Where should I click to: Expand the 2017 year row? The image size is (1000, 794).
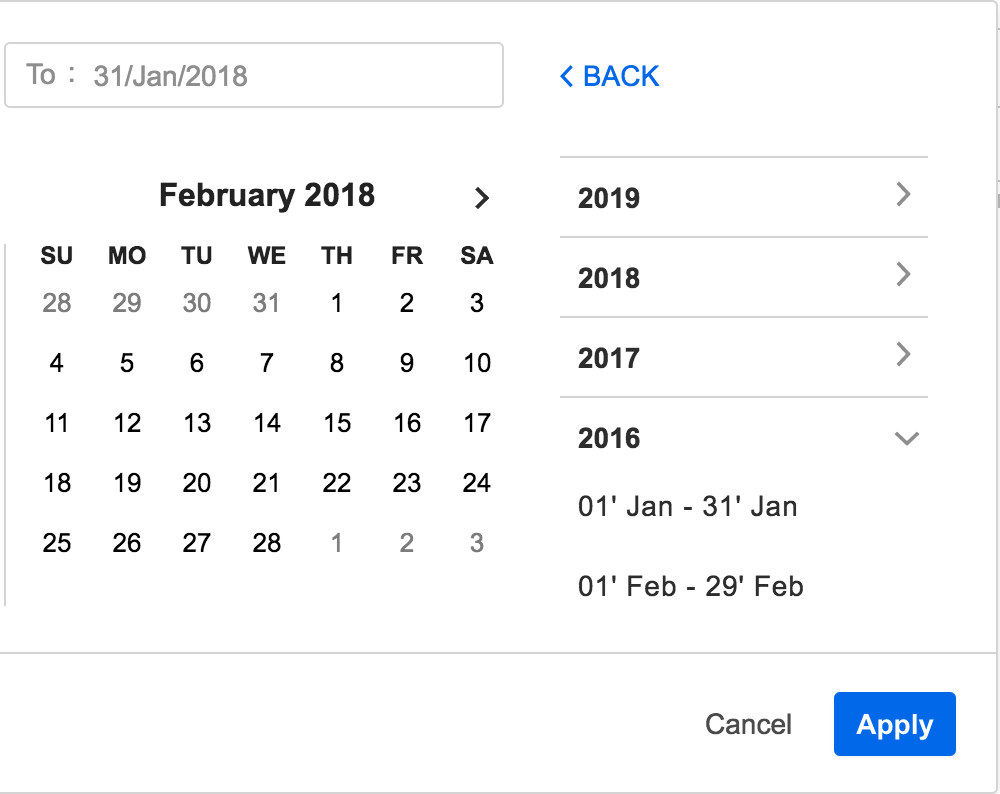[x=743, y=357]
